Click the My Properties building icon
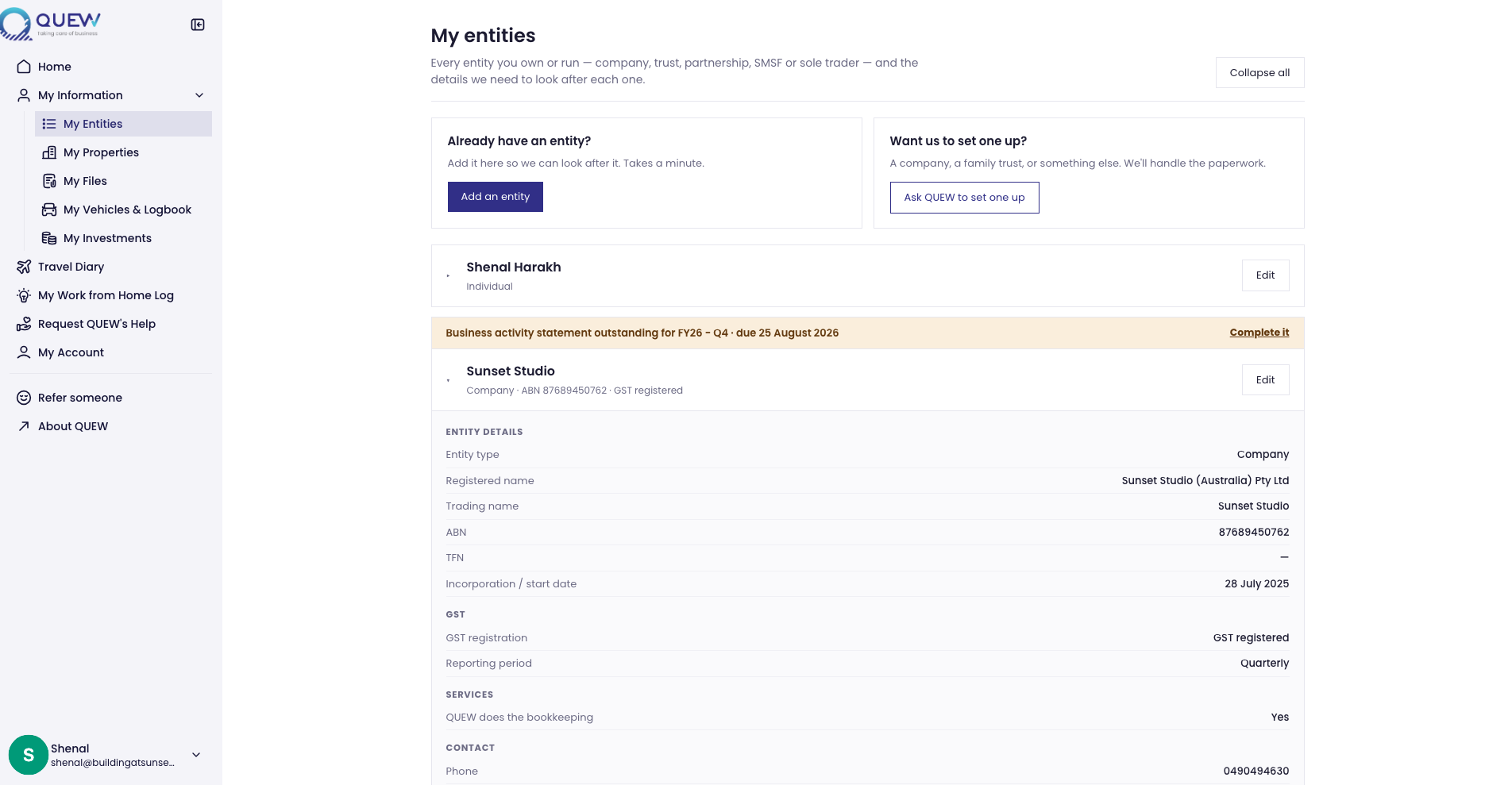 point(49,152)
